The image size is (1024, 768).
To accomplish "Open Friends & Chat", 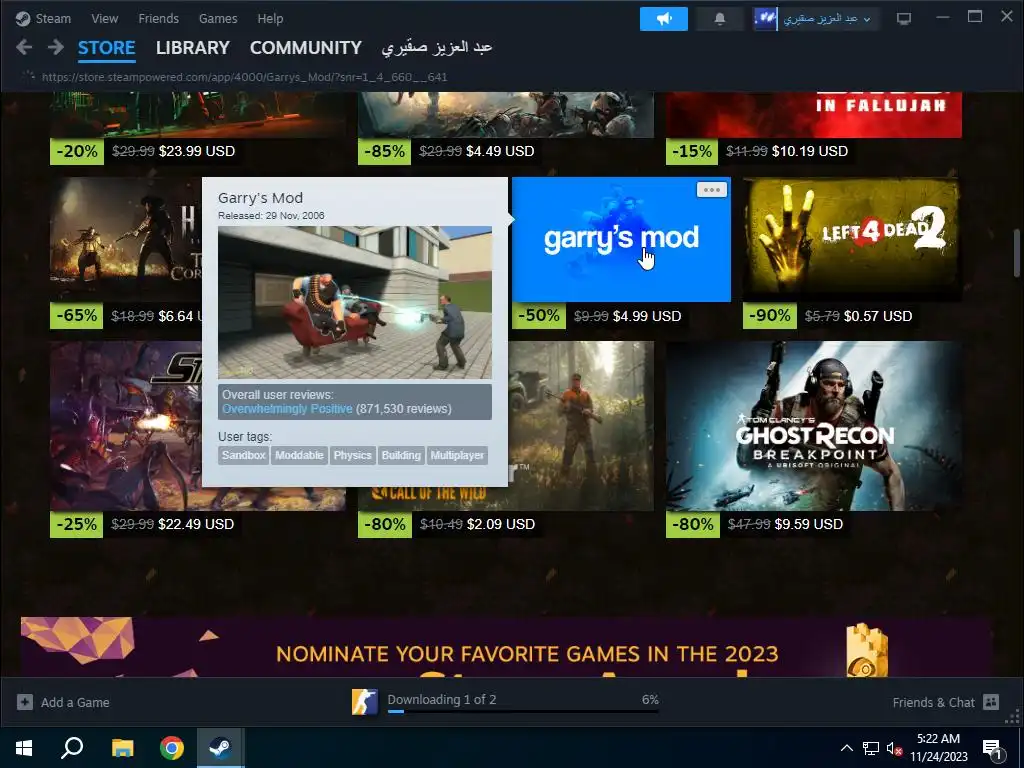I will point(933,702).
